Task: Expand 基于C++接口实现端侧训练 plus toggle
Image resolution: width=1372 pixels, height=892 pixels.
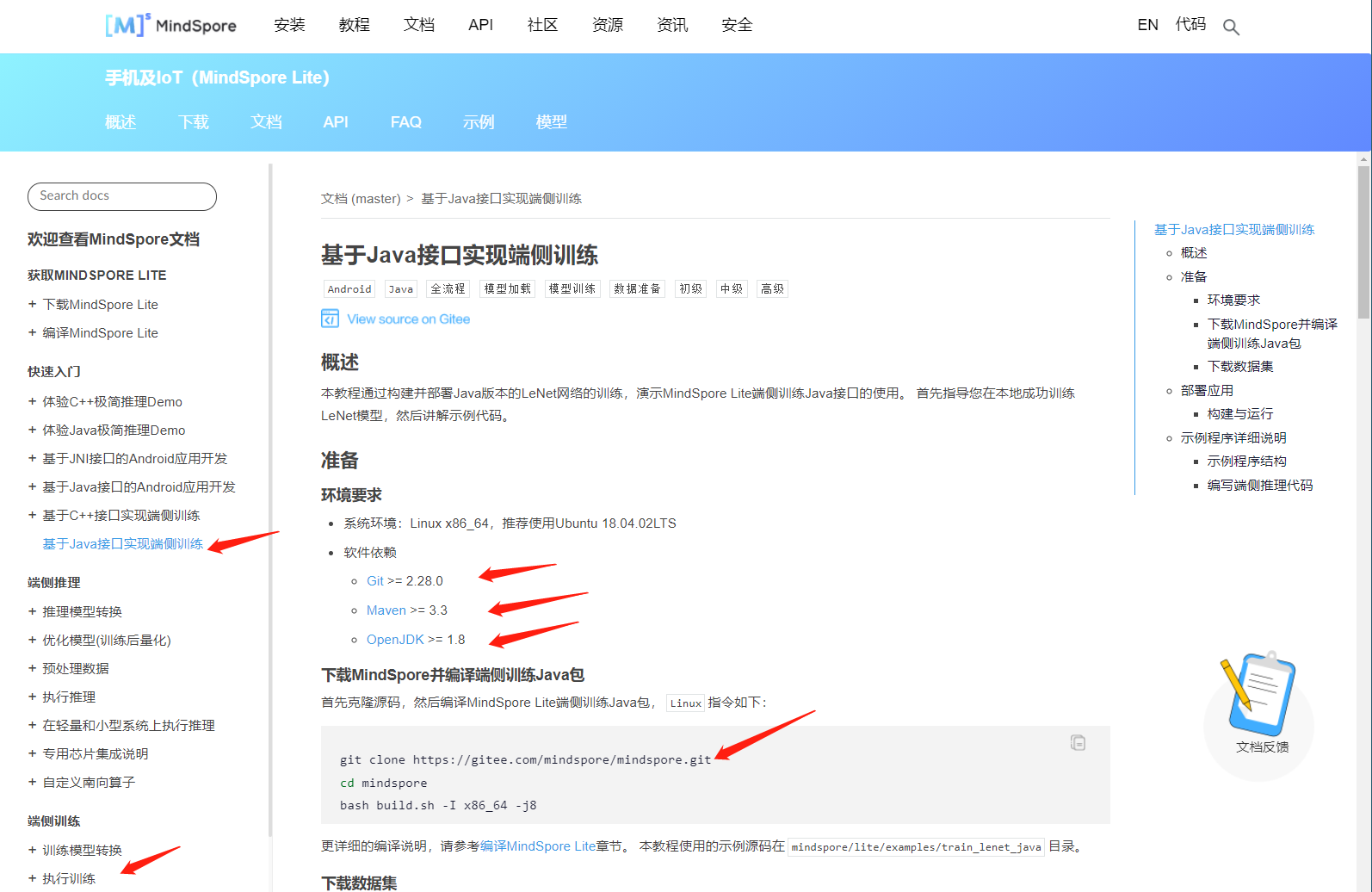Action: [x=32, y=515]
